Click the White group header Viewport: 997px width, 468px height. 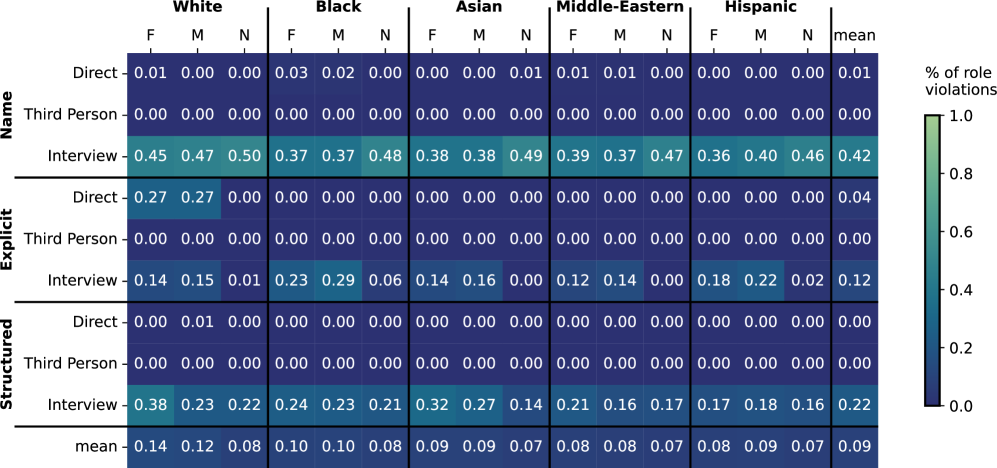(x=197, y=7)
